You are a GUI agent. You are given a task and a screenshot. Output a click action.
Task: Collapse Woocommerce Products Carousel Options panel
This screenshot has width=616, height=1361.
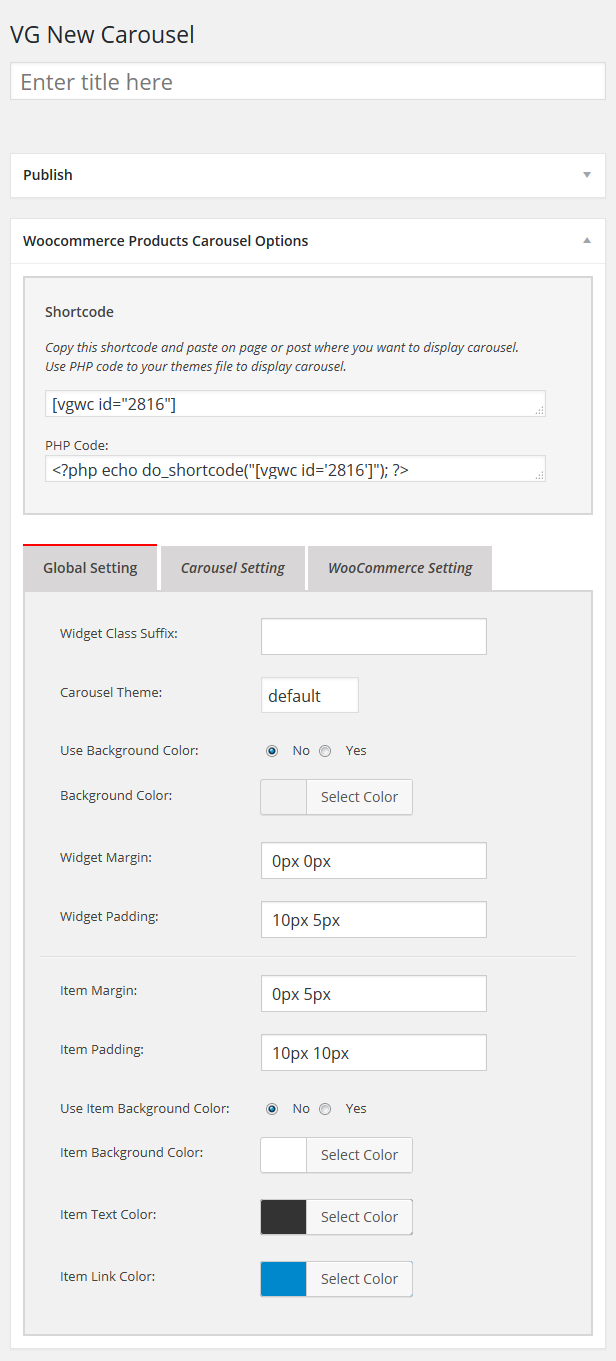click(x=587, y=241)
